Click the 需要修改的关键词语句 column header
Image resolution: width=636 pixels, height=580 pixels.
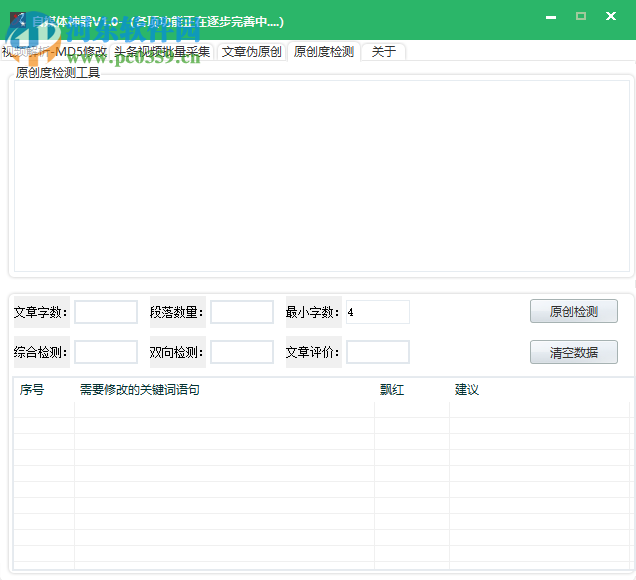[x=224, y=390]
